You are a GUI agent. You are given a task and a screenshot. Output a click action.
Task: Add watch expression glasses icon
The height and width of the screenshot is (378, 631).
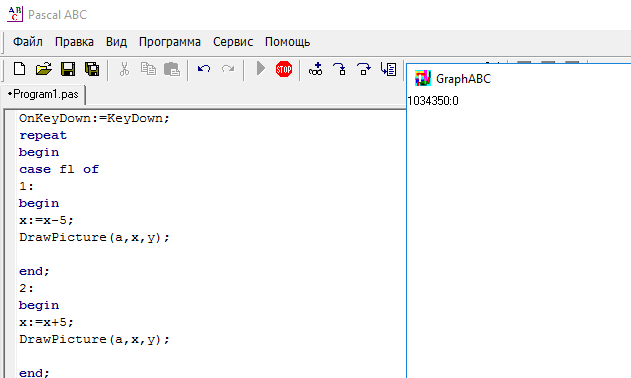click(x=316, y=69)
